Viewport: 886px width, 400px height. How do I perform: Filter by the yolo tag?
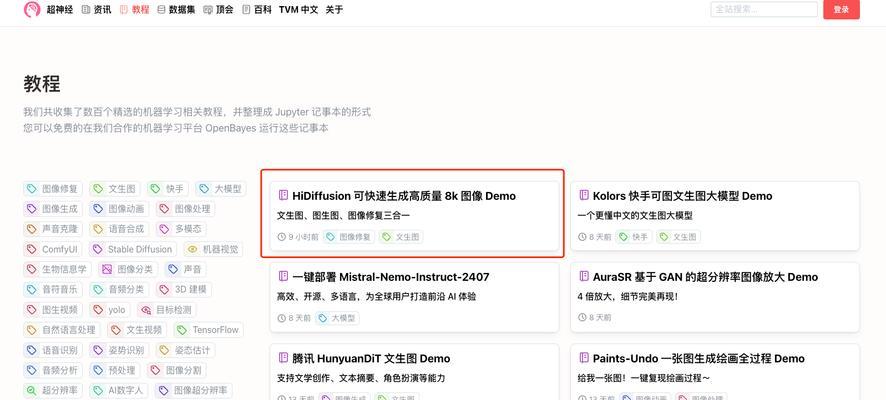110,310
